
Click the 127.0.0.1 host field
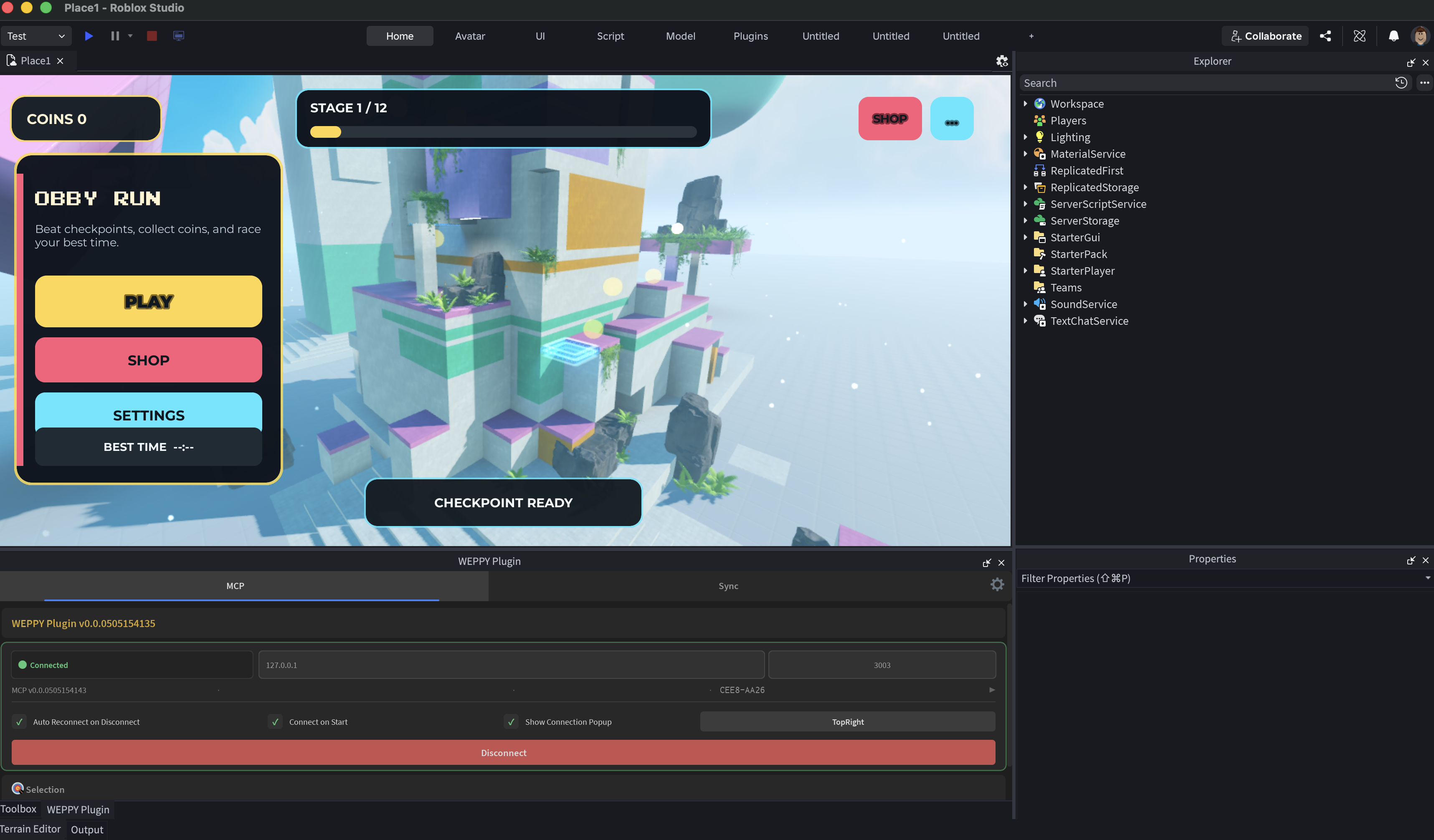point(511,665)
